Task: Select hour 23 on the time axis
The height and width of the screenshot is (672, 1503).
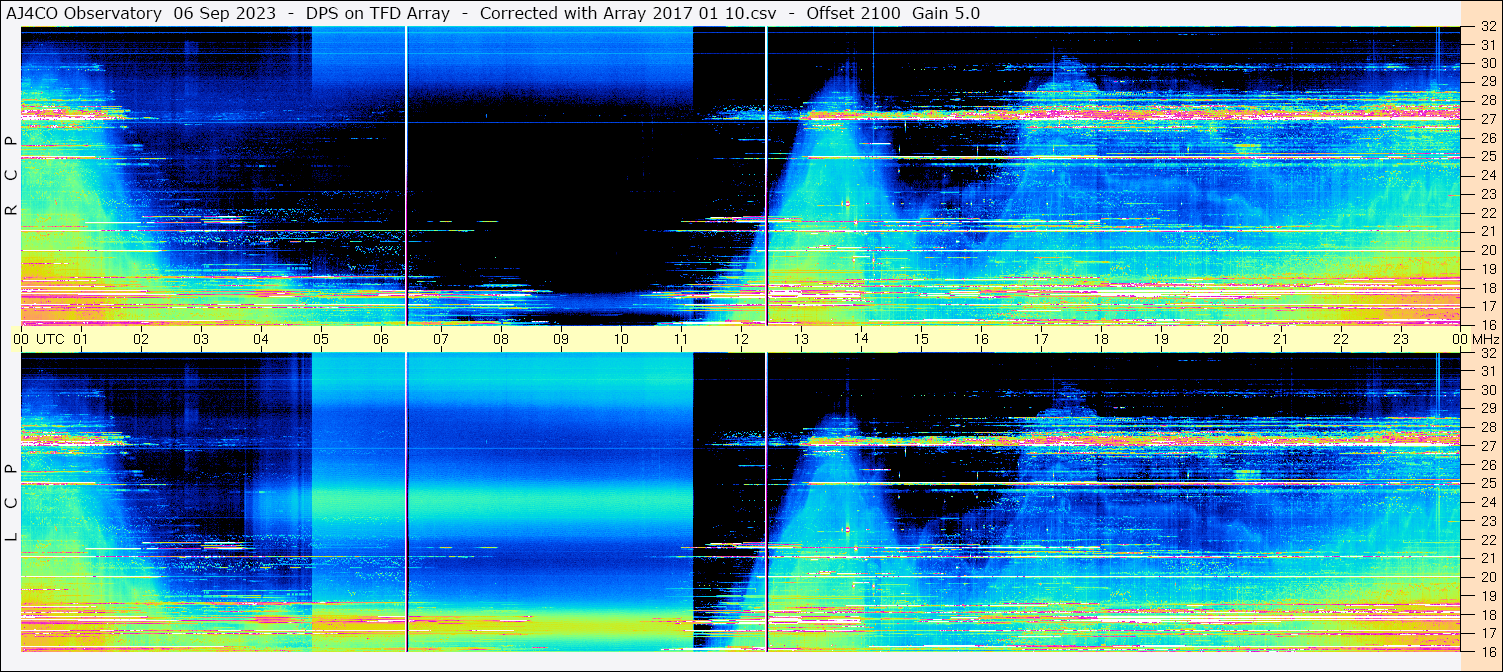Action: click(1401, 340)
